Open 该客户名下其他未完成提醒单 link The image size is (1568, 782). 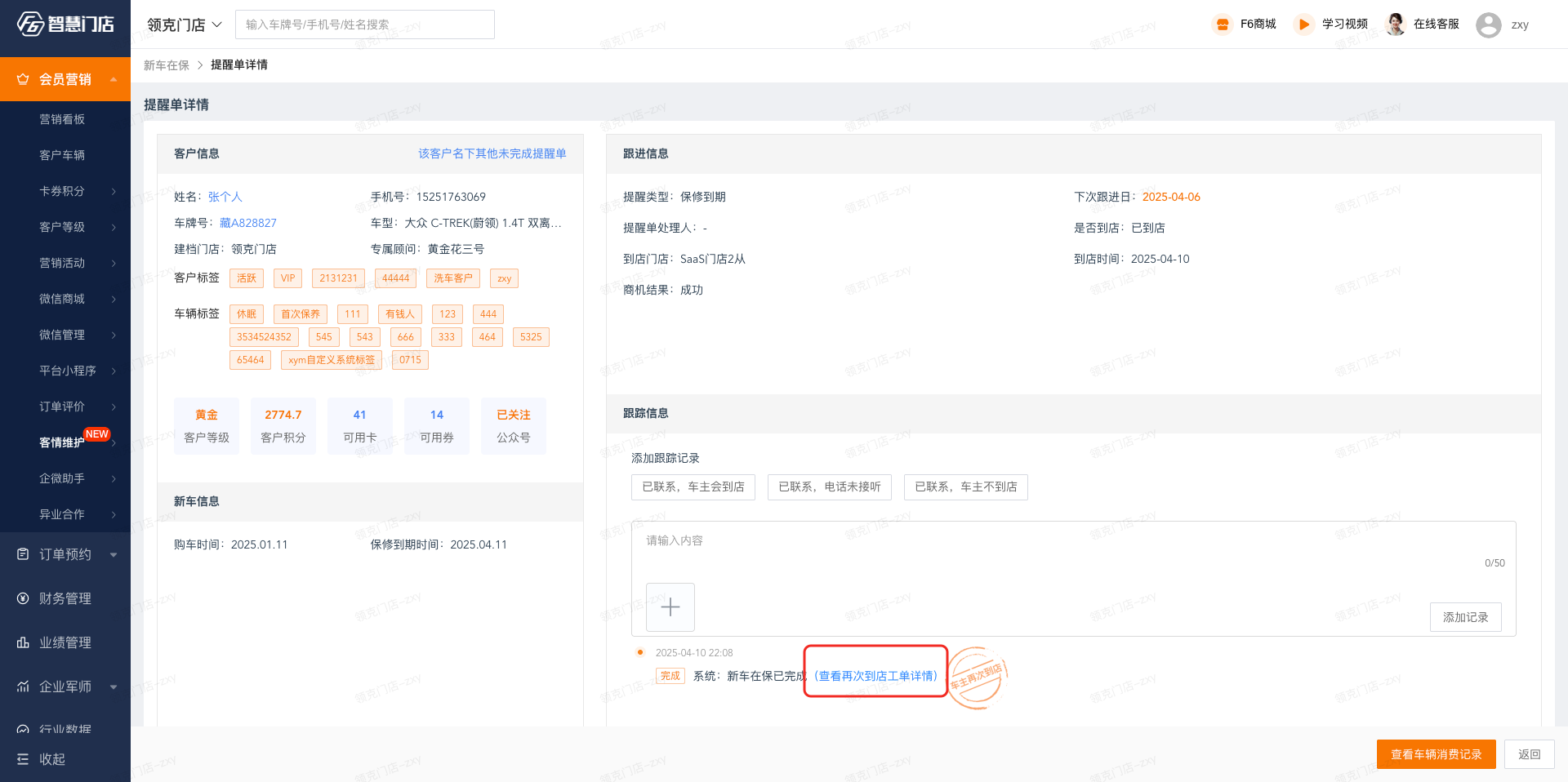(x=492, y=153)
